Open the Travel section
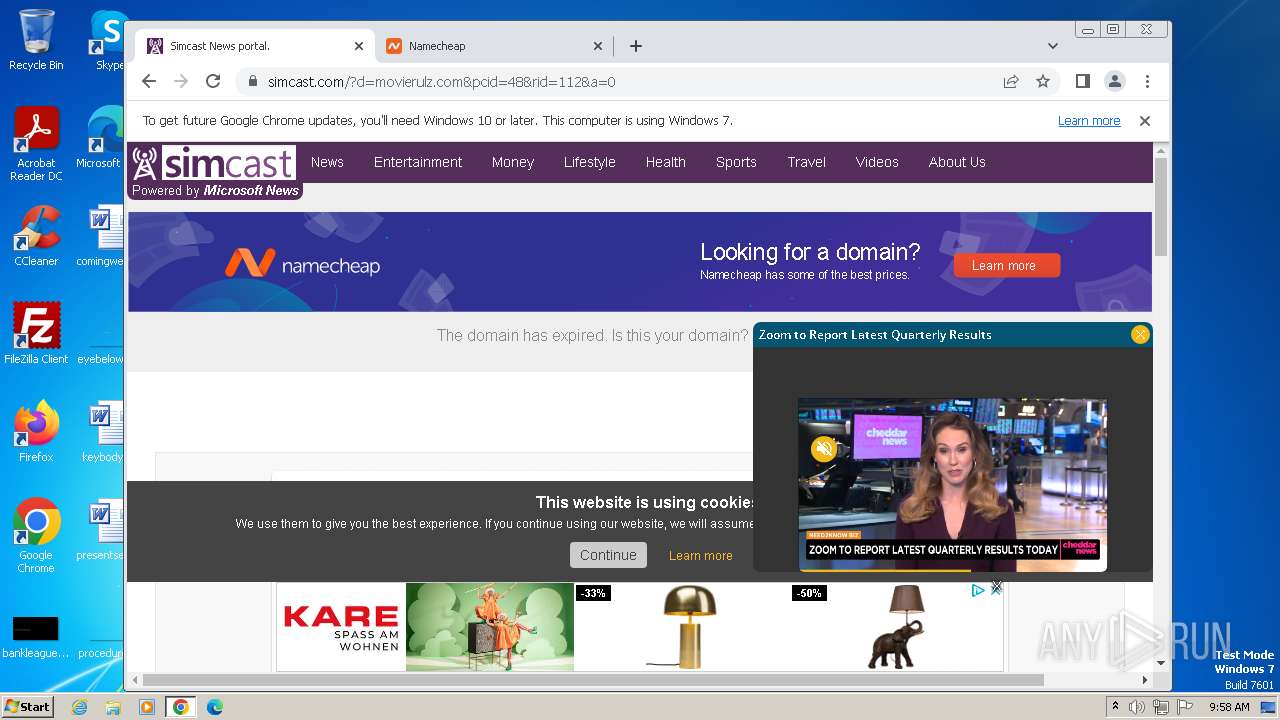The image size is (1280, 720). (806, 162)
